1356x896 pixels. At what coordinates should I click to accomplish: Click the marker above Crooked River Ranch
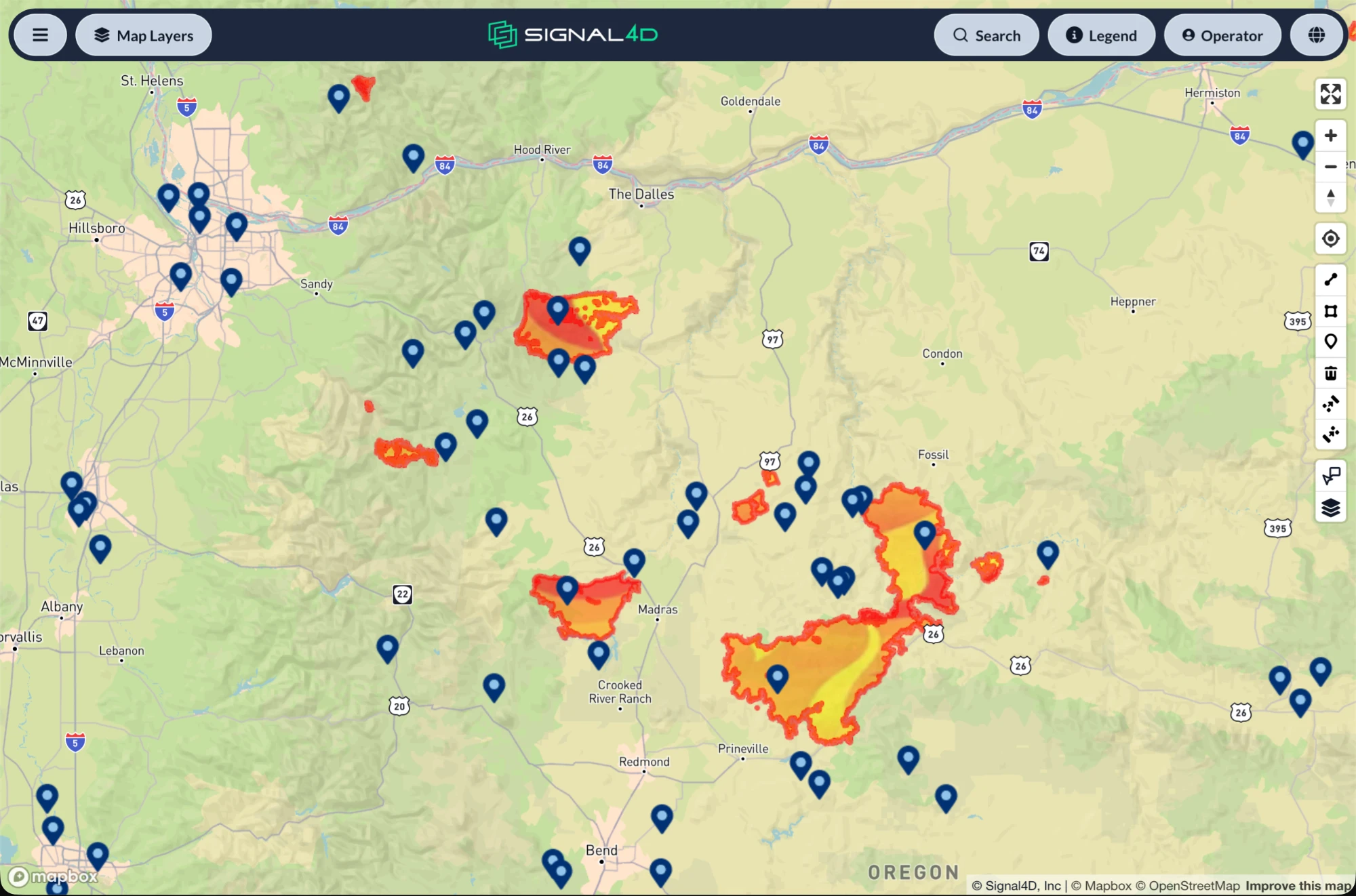598,654
